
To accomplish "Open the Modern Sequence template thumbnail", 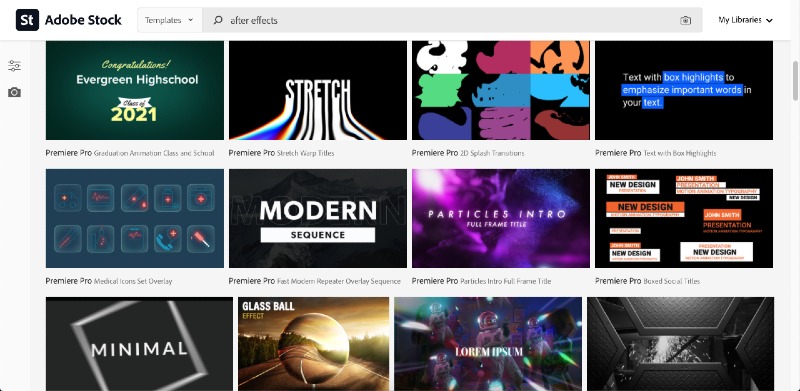I will (x=318, y=218).
